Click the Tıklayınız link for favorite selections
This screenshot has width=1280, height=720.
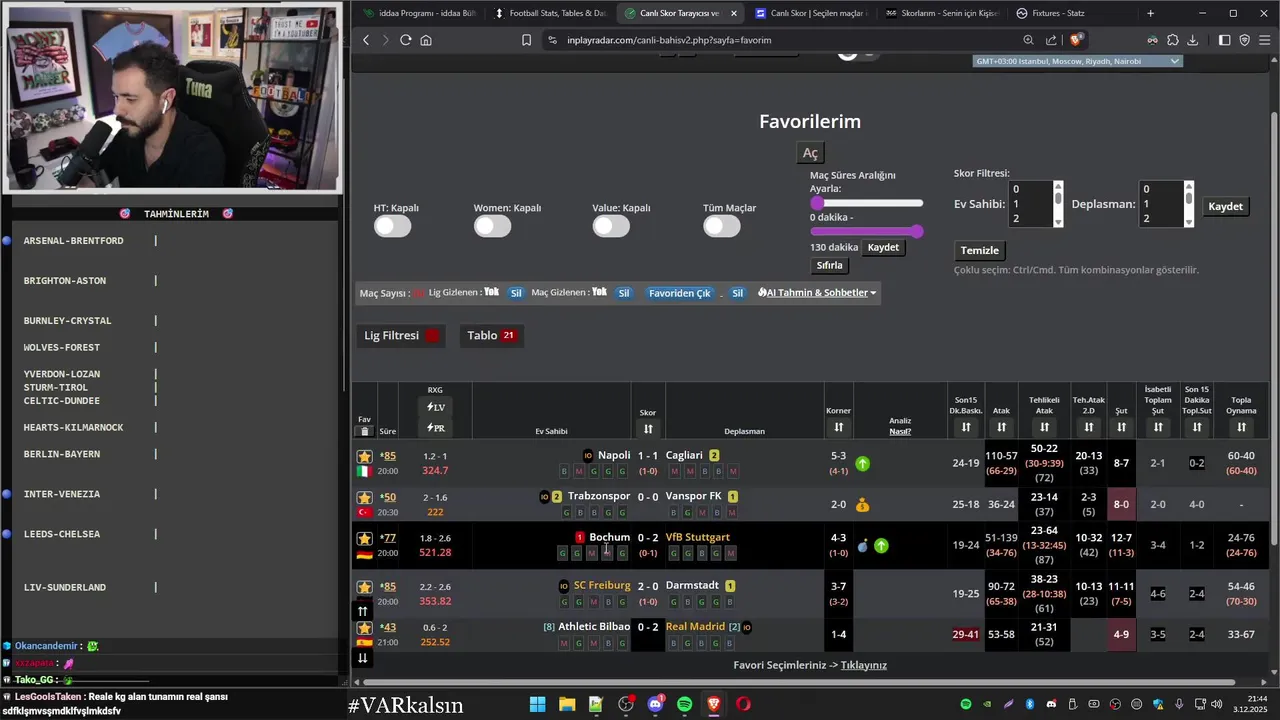[x=864, y=665]
